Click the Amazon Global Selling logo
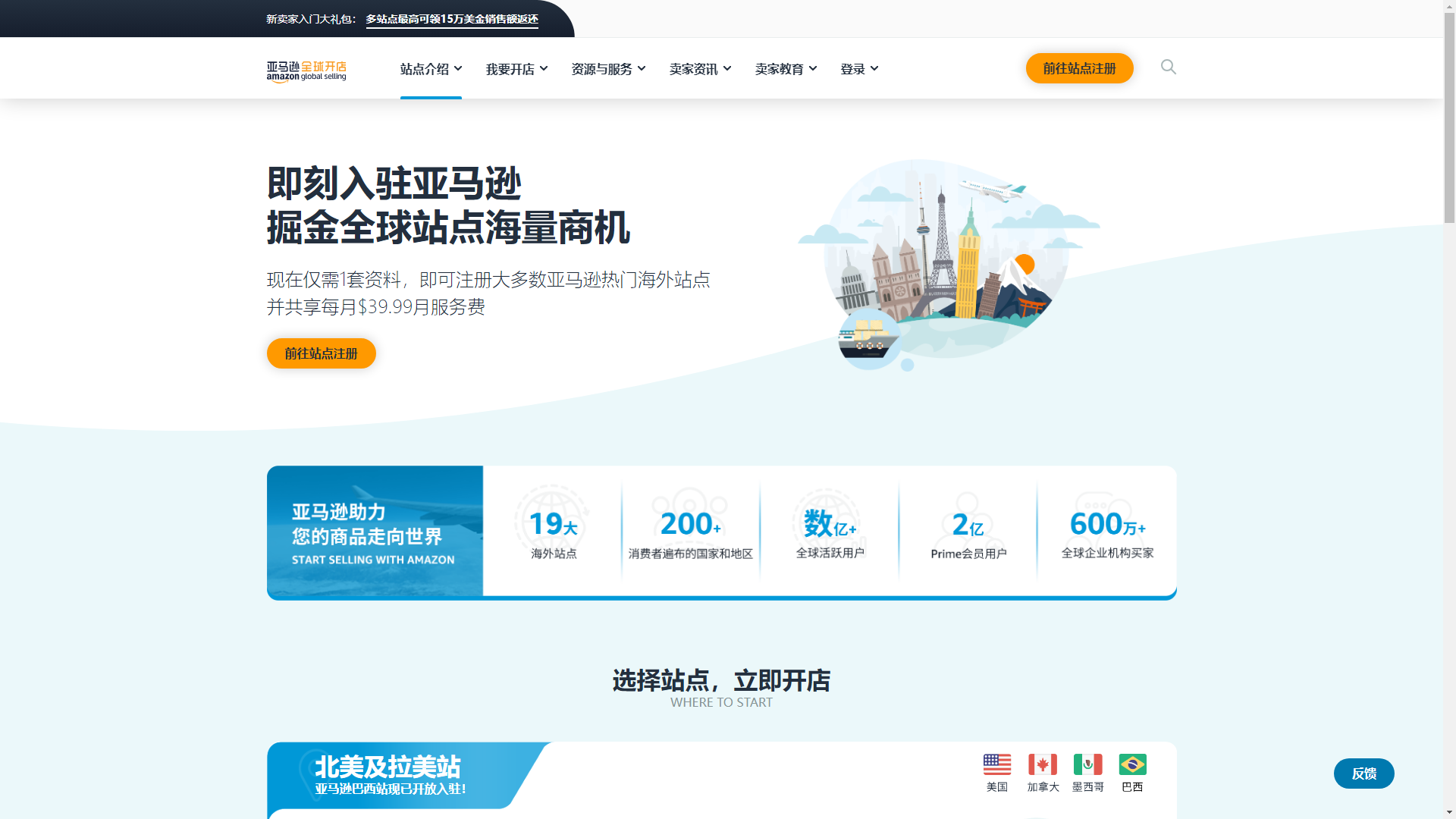The image size is (1456, 819). pyautogui.click(x=306, y=71)
